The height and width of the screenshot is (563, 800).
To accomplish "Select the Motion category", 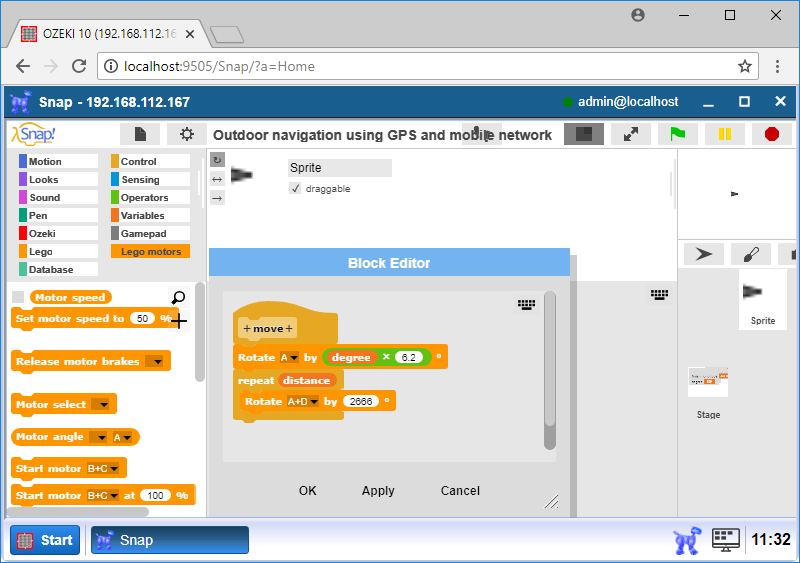I will point(58,161).
